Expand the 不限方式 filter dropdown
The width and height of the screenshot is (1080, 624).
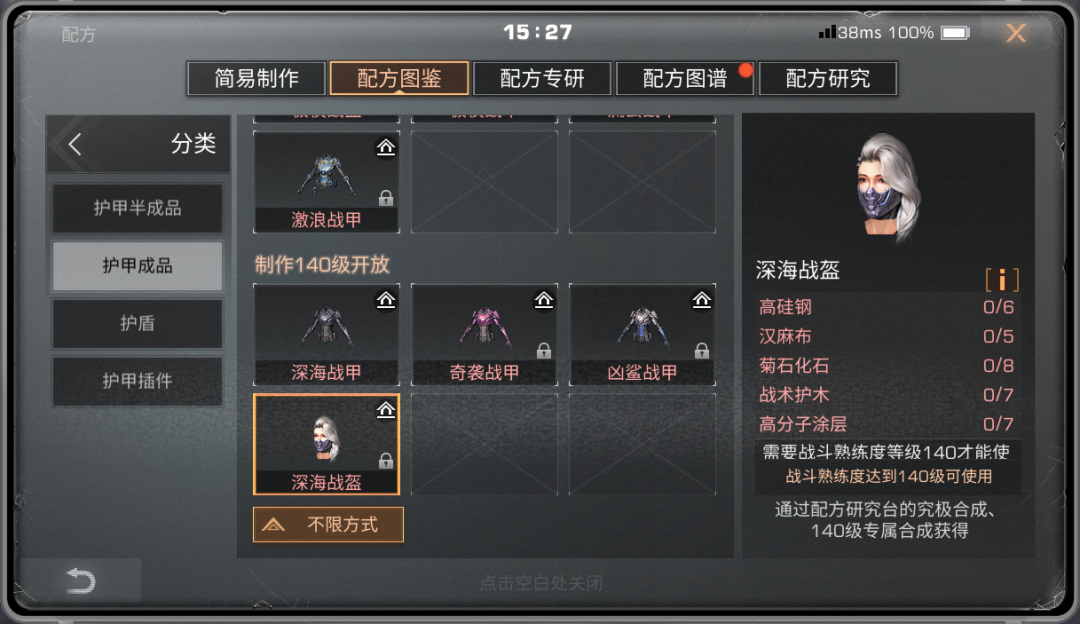[x=328, y=525]
